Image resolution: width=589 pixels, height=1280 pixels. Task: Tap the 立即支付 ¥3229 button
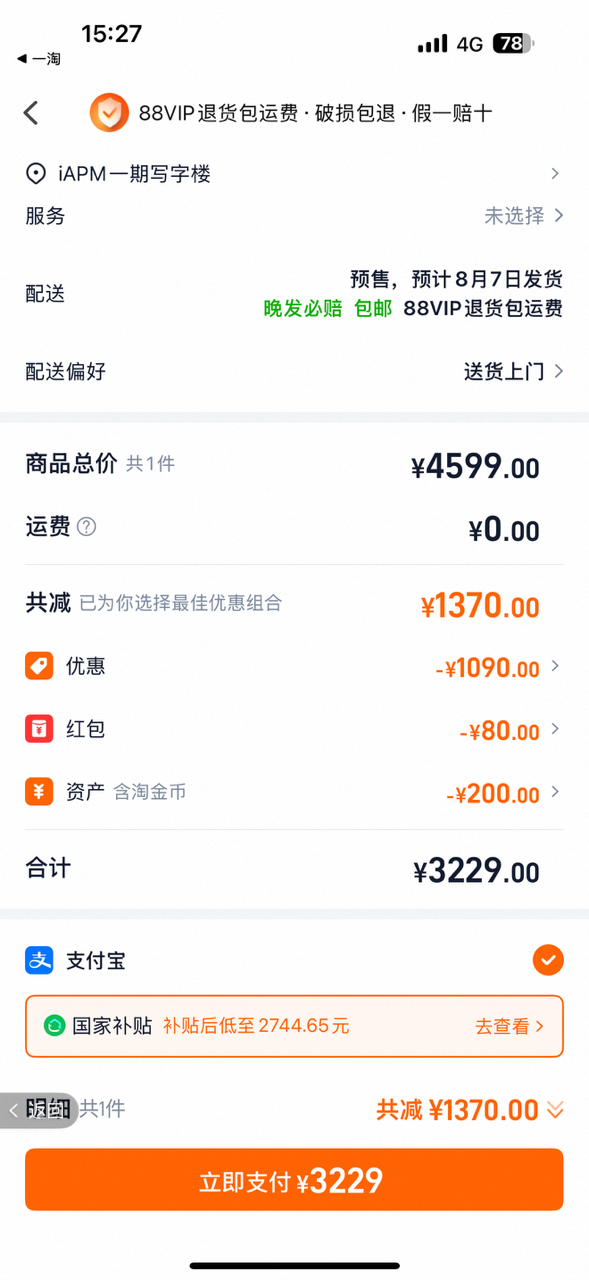point(294,1180)
